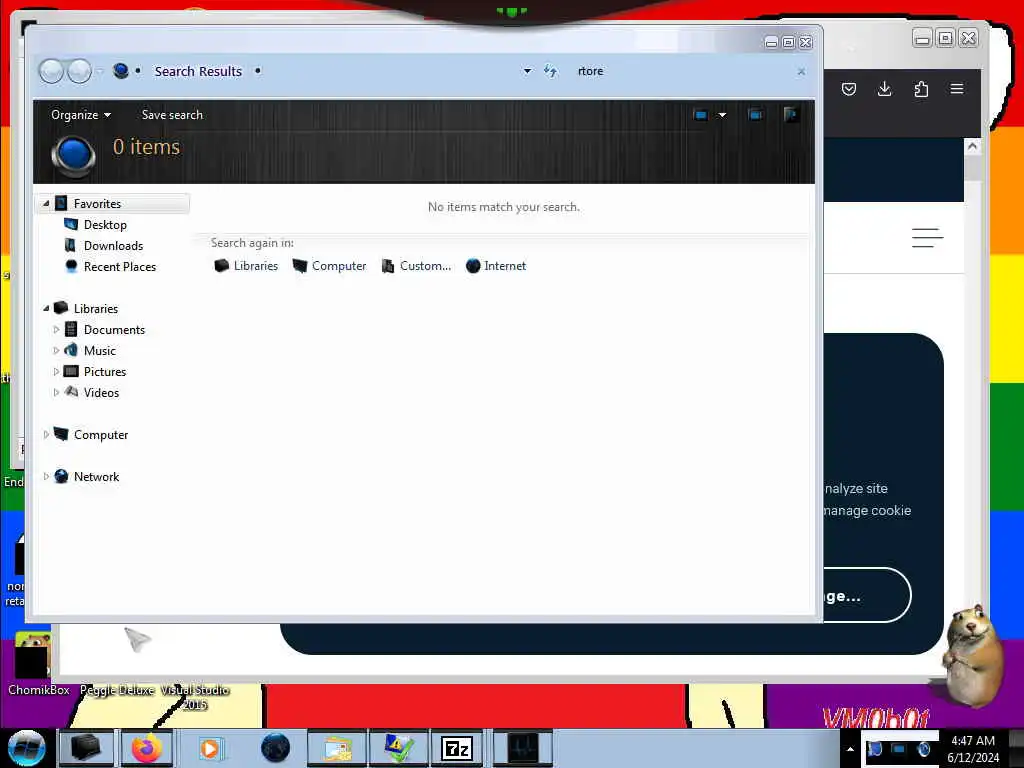Screen dimensions: 1024x768
Task: Click the resource monitor taskbar icon
Action: coord(522,748)
